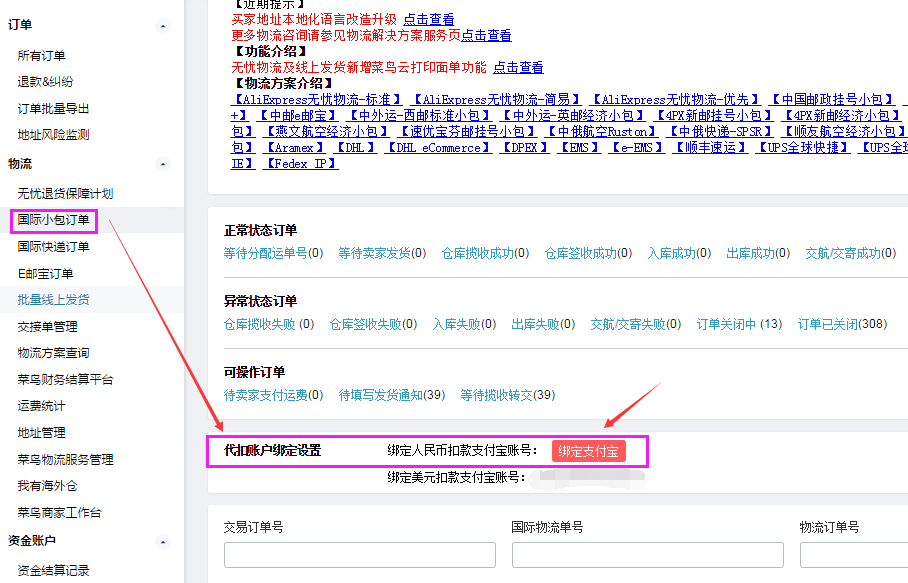This screenshot has height=583, width=908.
Task: Filter by 待填写发货通知(39)
Action: click(392, 395)
